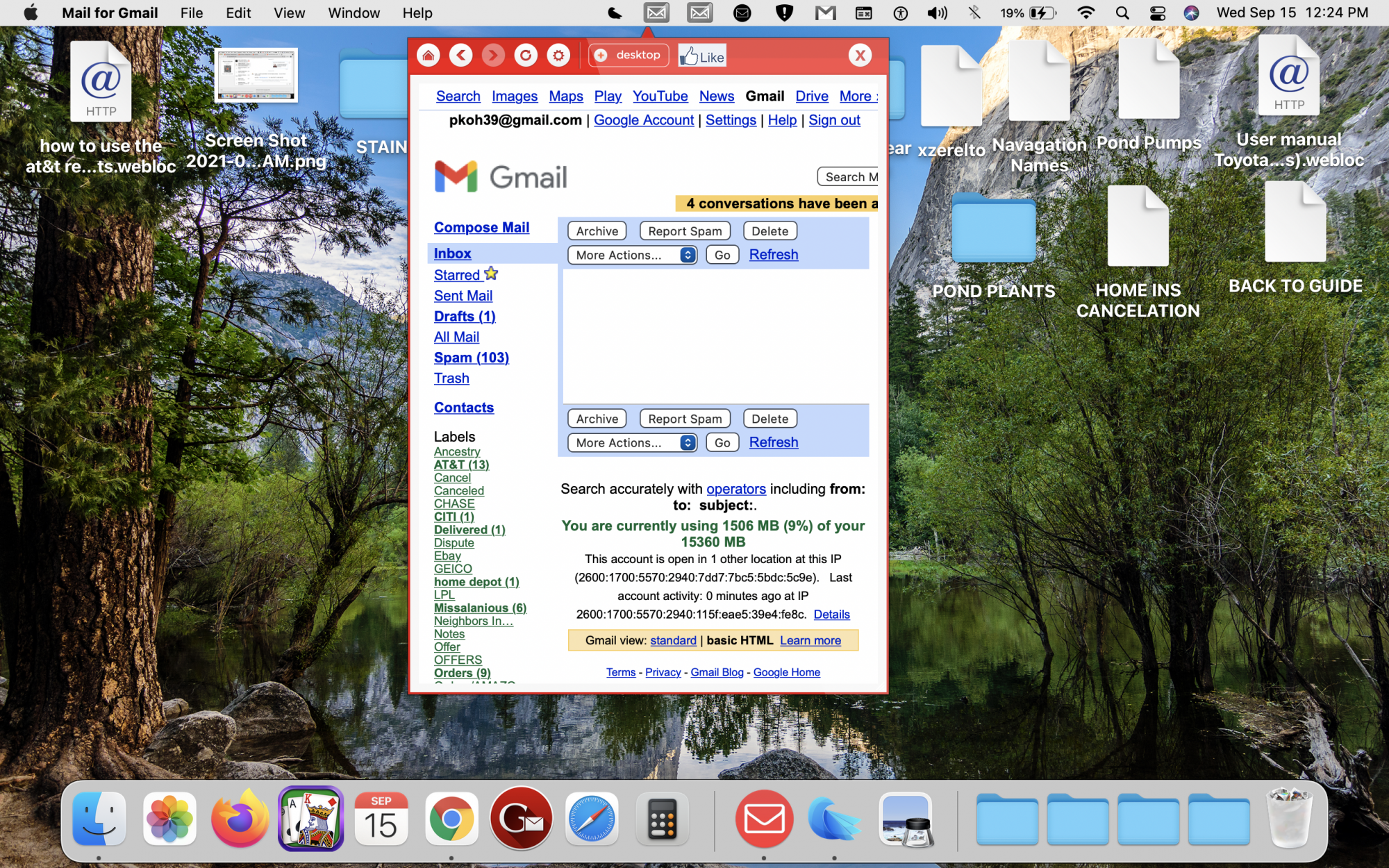Open the volume control in menu bar
The height and width of the screenshot is (868, 1389).
tap(937, 12)
